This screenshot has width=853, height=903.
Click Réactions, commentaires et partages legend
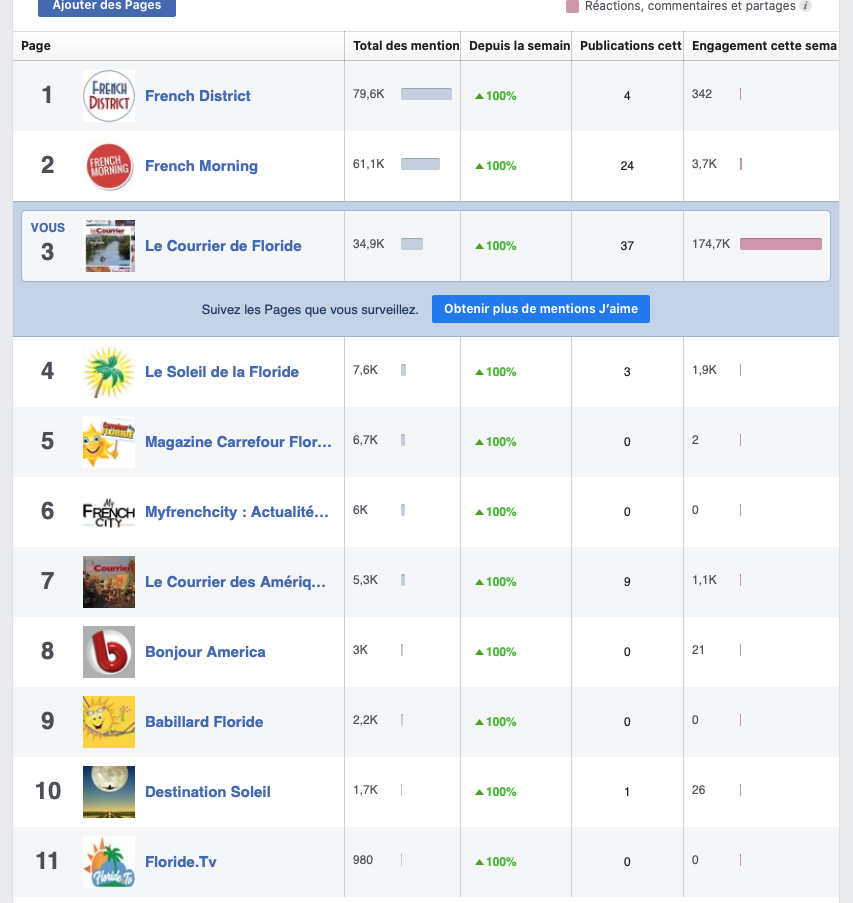click(690, 6)
